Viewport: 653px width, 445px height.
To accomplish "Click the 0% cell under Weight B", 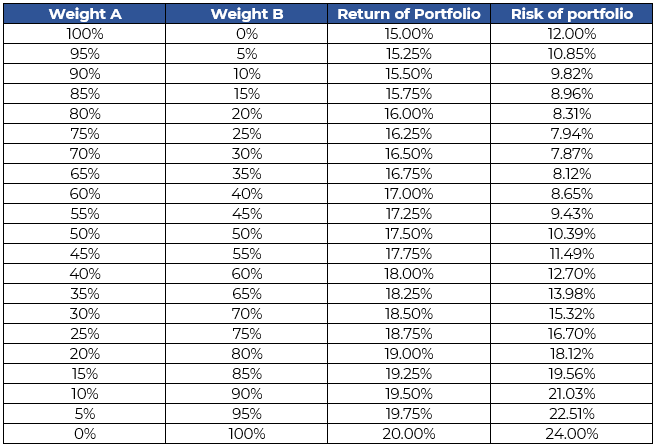I will pyautogui.click(x=246, y=33).
